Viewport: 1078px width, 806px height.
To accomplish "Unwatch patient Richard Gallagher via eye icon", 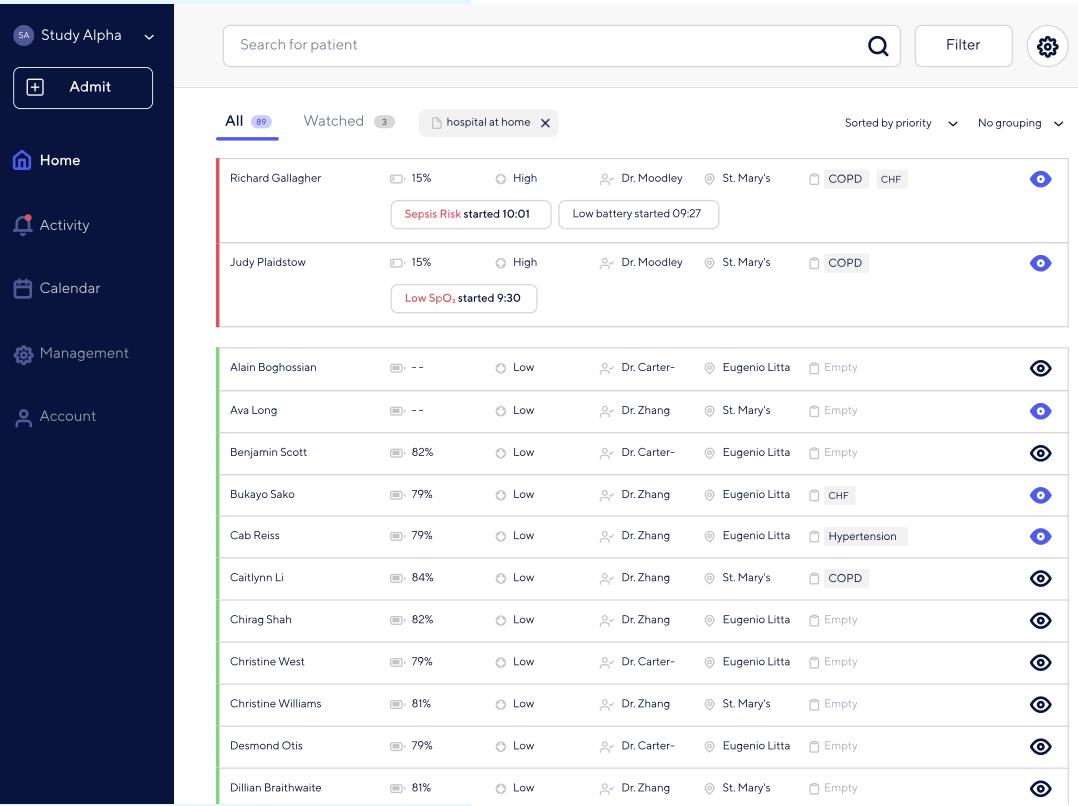I will point(1040,179).
